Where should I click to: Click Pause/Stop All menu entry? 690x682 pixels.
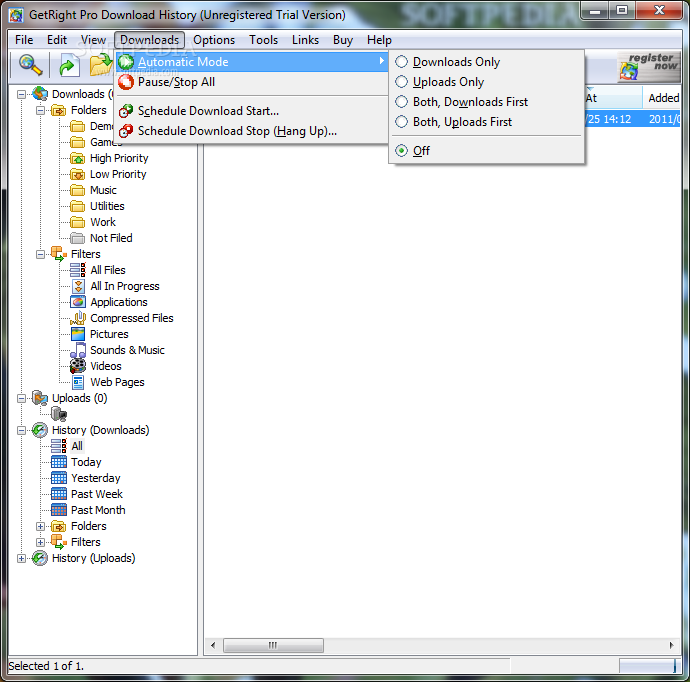(x=252, y=82)
